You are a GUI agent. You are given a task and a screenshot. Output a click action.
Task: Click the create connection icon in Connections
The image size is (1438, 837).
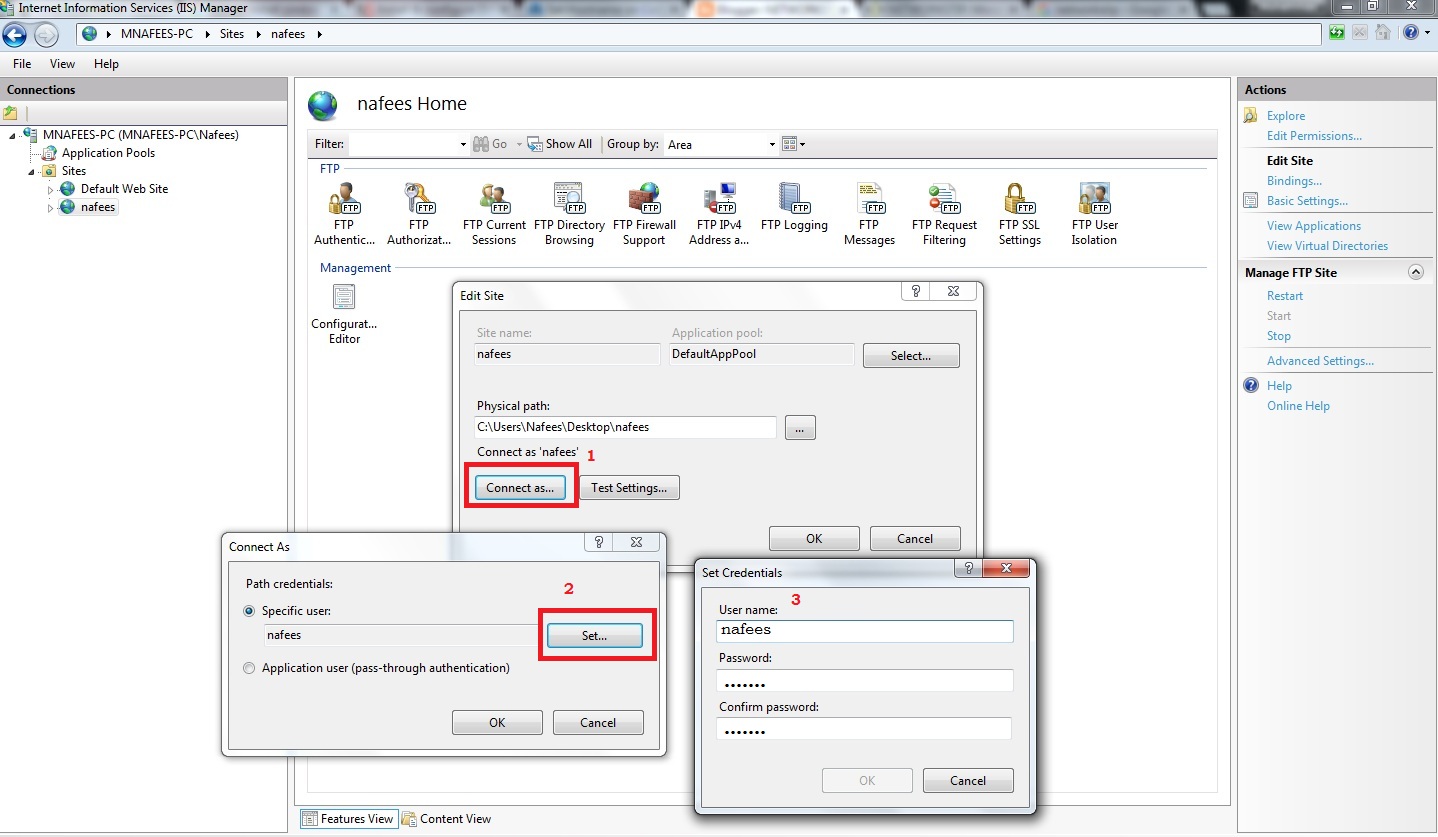point(11,113)
